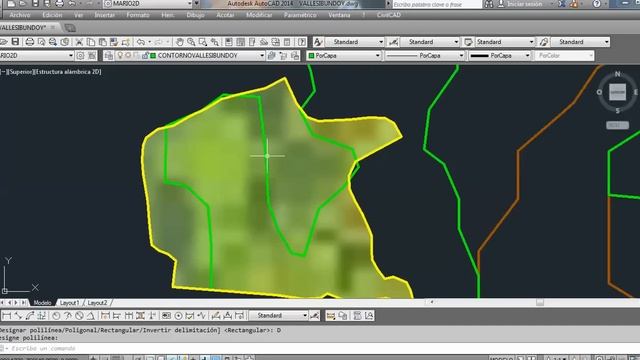Open the Insertar menu
This screenshot has height=360, width=640.
click(104, 15)
